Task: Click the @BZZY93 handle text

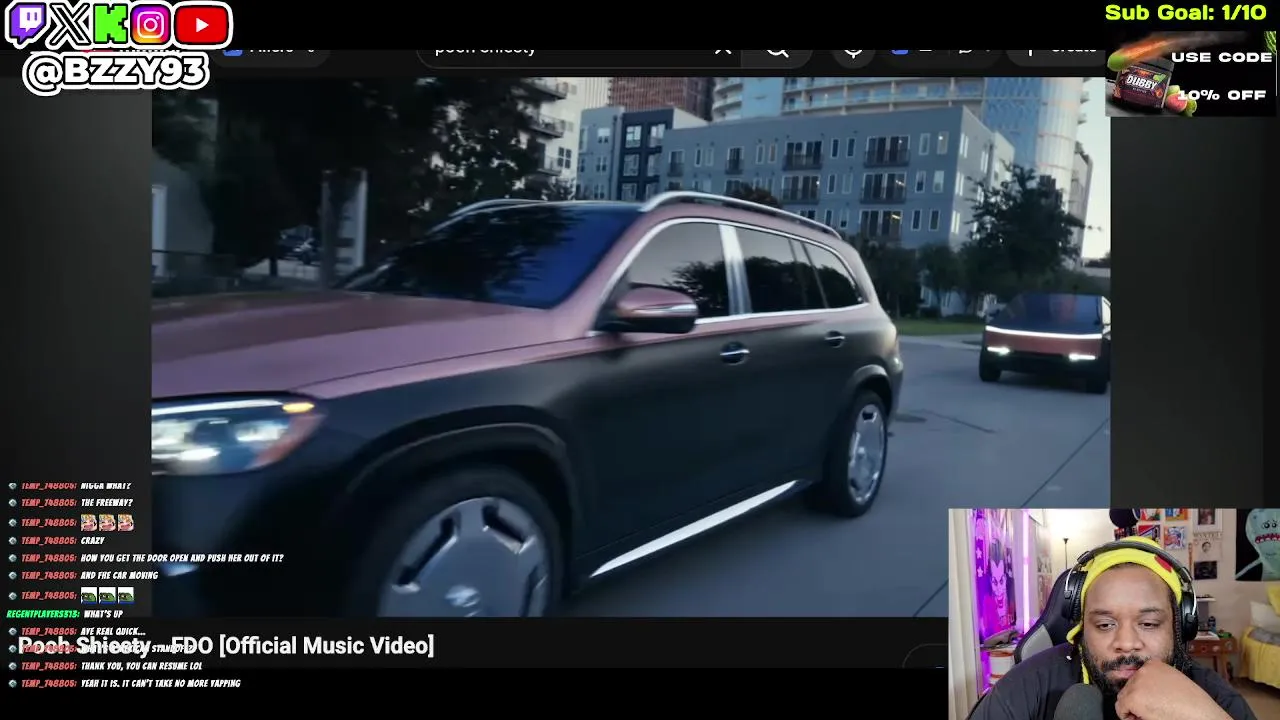Action: tap(116, 72)
